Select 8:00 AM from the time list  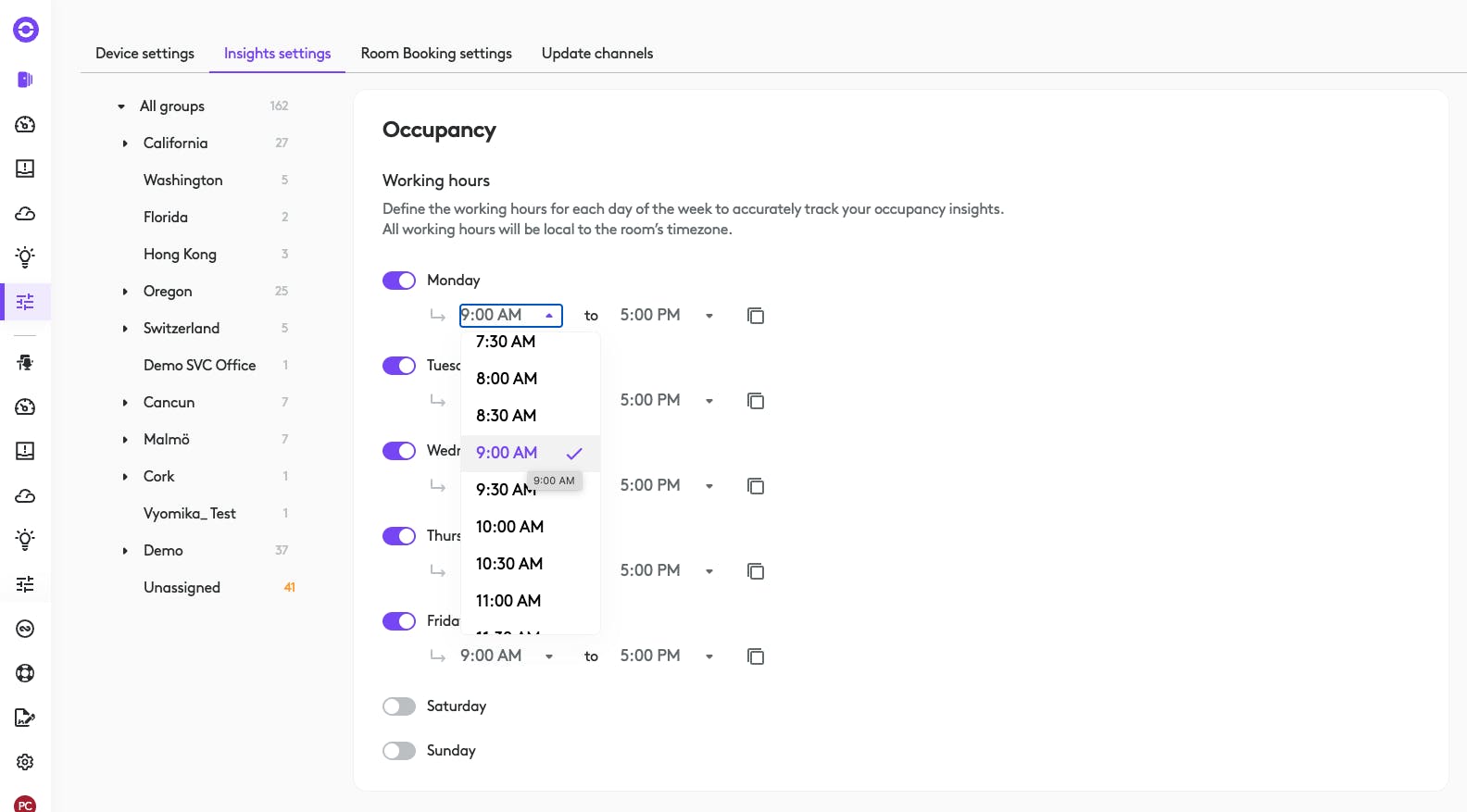coord(507,379)
